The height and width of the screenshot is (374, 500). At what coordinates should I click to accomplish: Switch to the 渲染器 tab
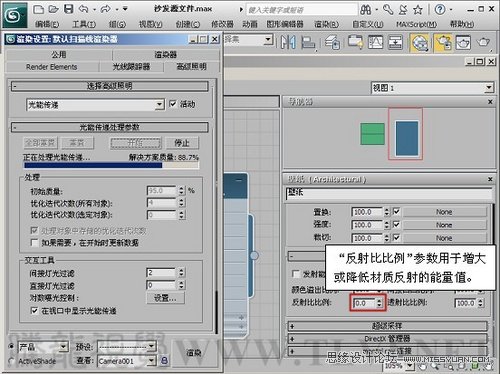(x=166, y=55)
